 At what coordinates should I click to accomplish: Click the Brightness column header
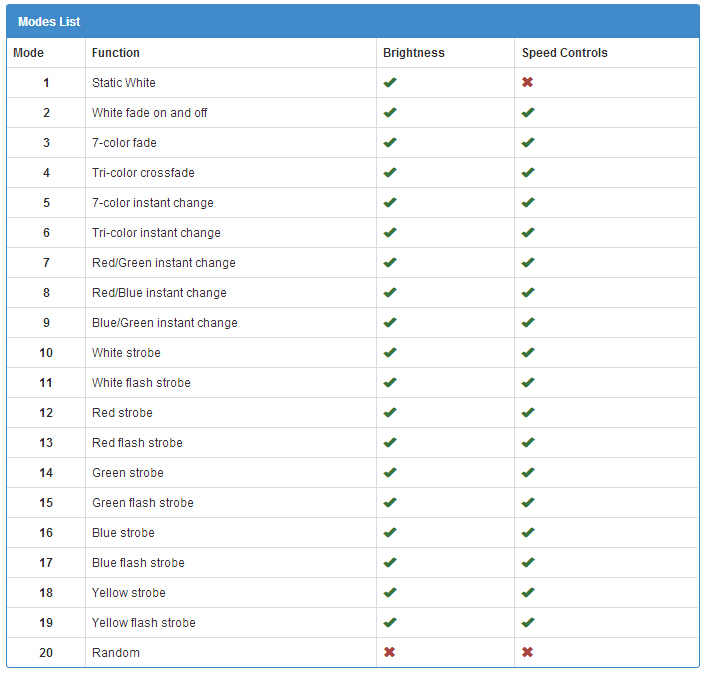[414, 53]
